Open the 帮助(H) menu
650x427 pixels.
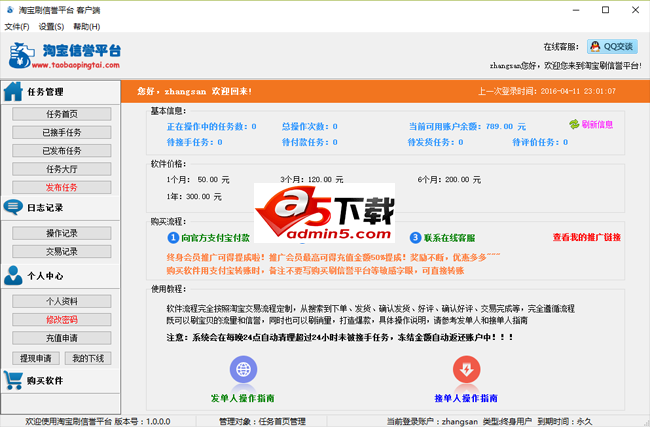[87, 27]
